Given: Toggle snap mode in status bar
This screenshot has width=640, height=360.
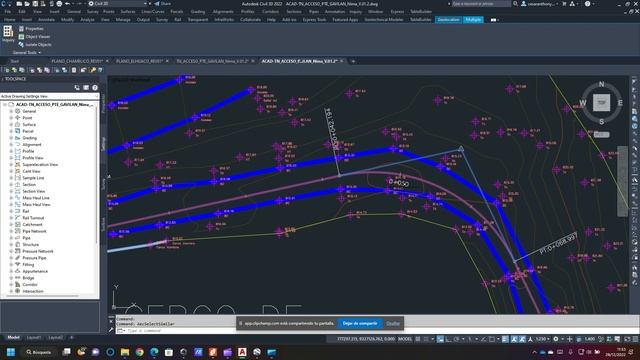Looking at the screenshot, I should coord(426,339).
